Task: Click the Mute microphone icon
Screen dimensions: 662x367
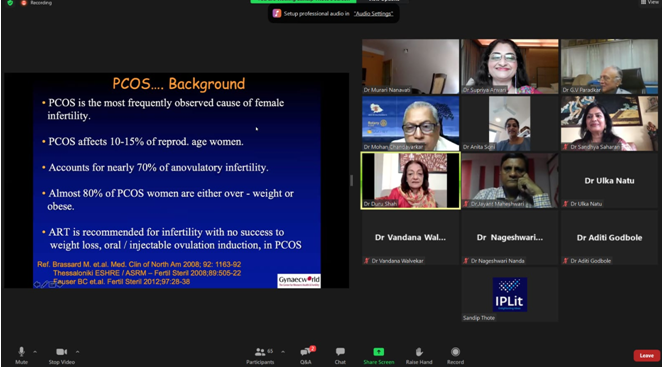Action: pyautogui.click(x=21, y=351)
